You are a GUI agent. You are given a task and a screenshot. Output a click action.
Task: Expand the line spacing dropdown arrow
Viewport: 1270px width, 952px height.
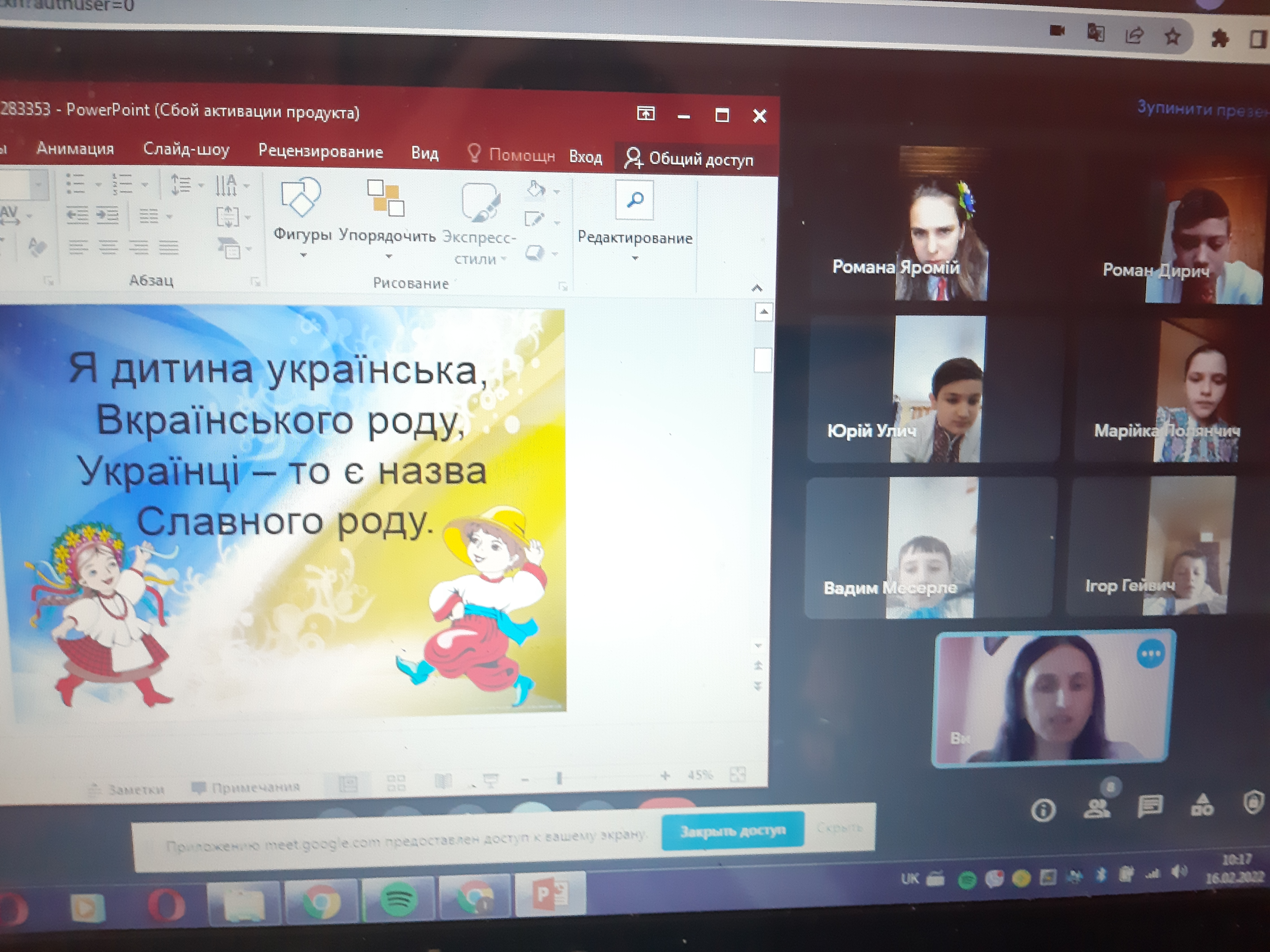[201, 185]
